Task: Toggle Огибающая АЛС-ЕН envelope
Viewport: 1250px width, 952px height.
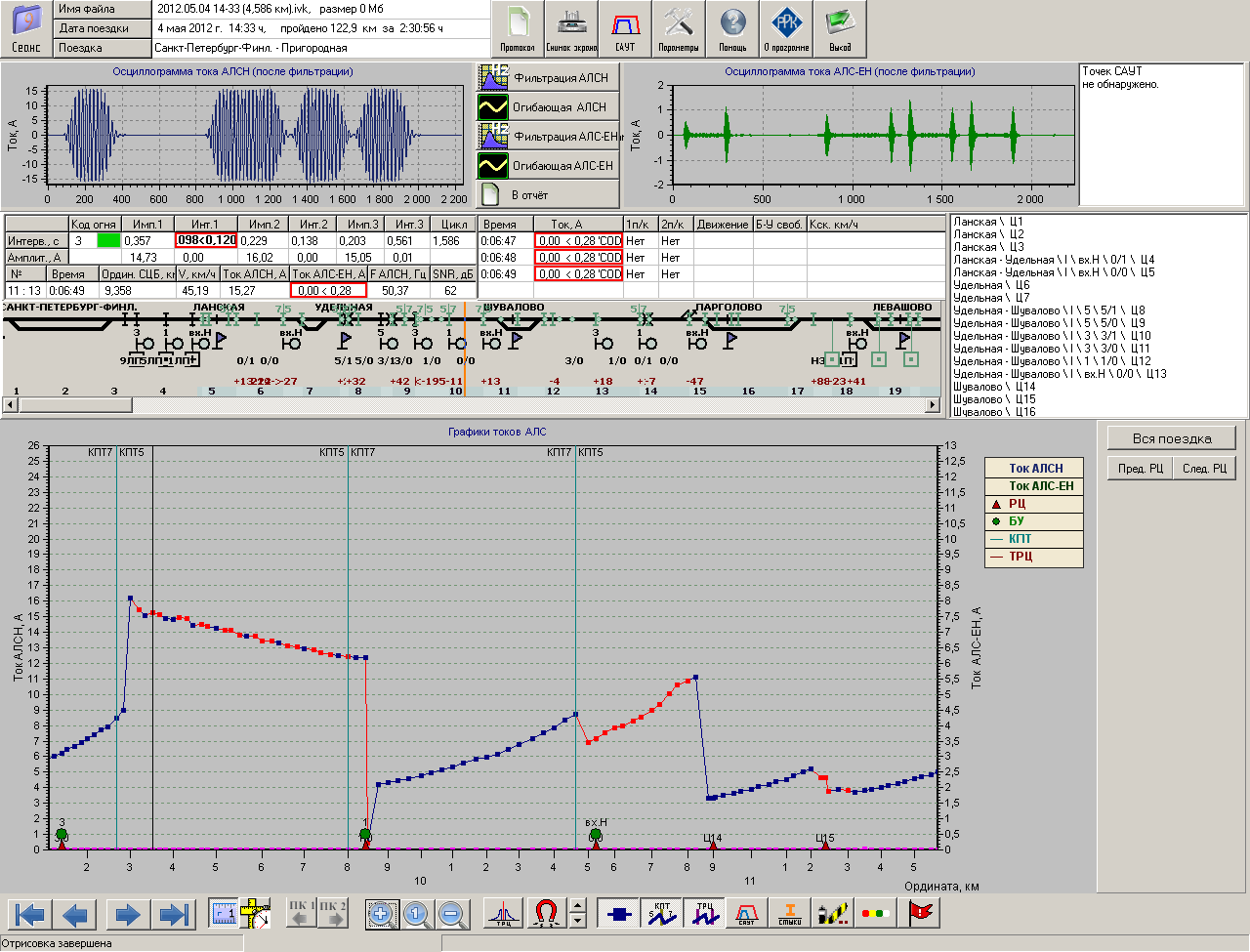Action: click(x=549, y=166)
